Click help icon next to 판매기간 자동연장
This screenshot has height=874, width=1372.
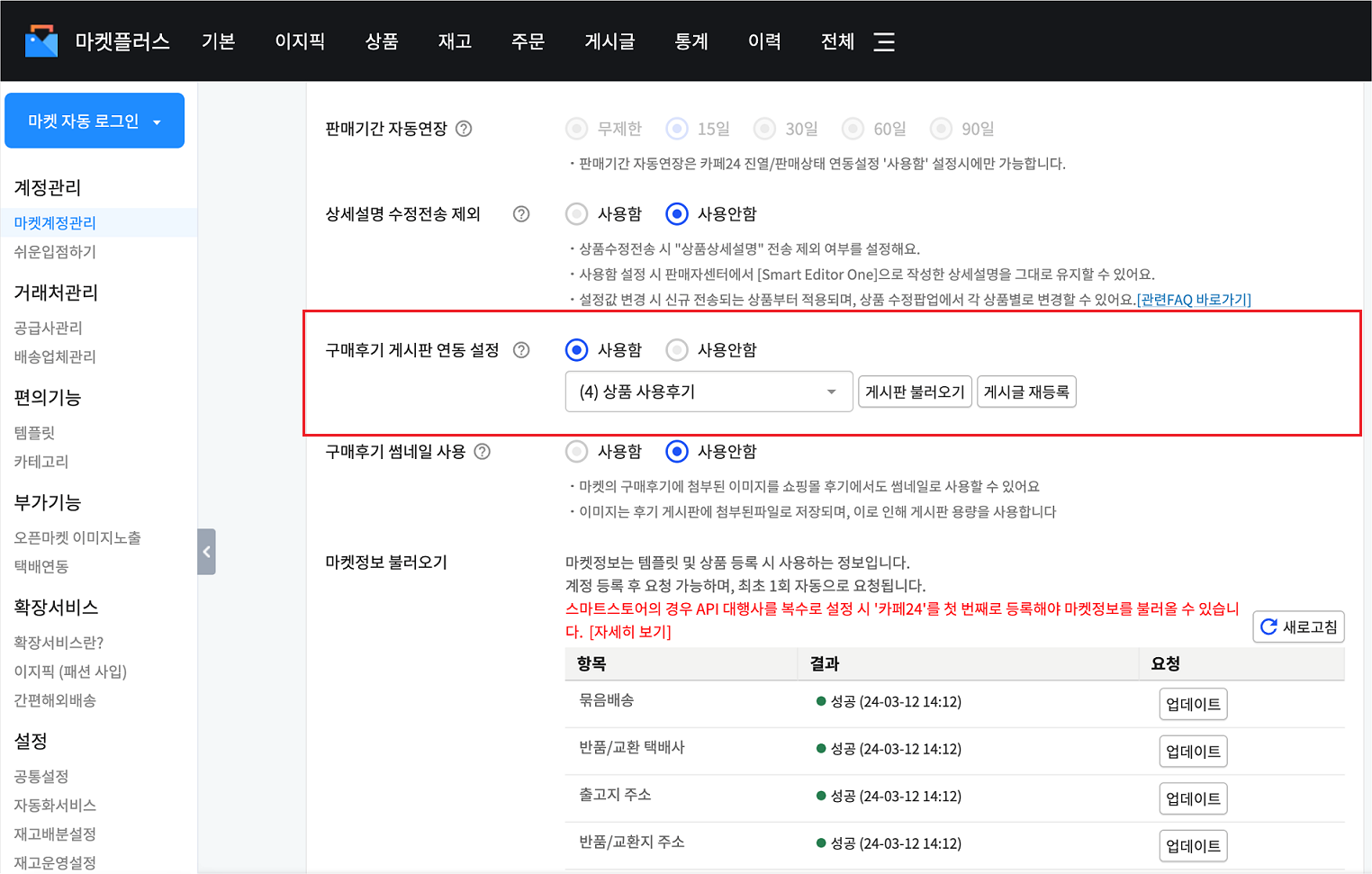(464, 129)
